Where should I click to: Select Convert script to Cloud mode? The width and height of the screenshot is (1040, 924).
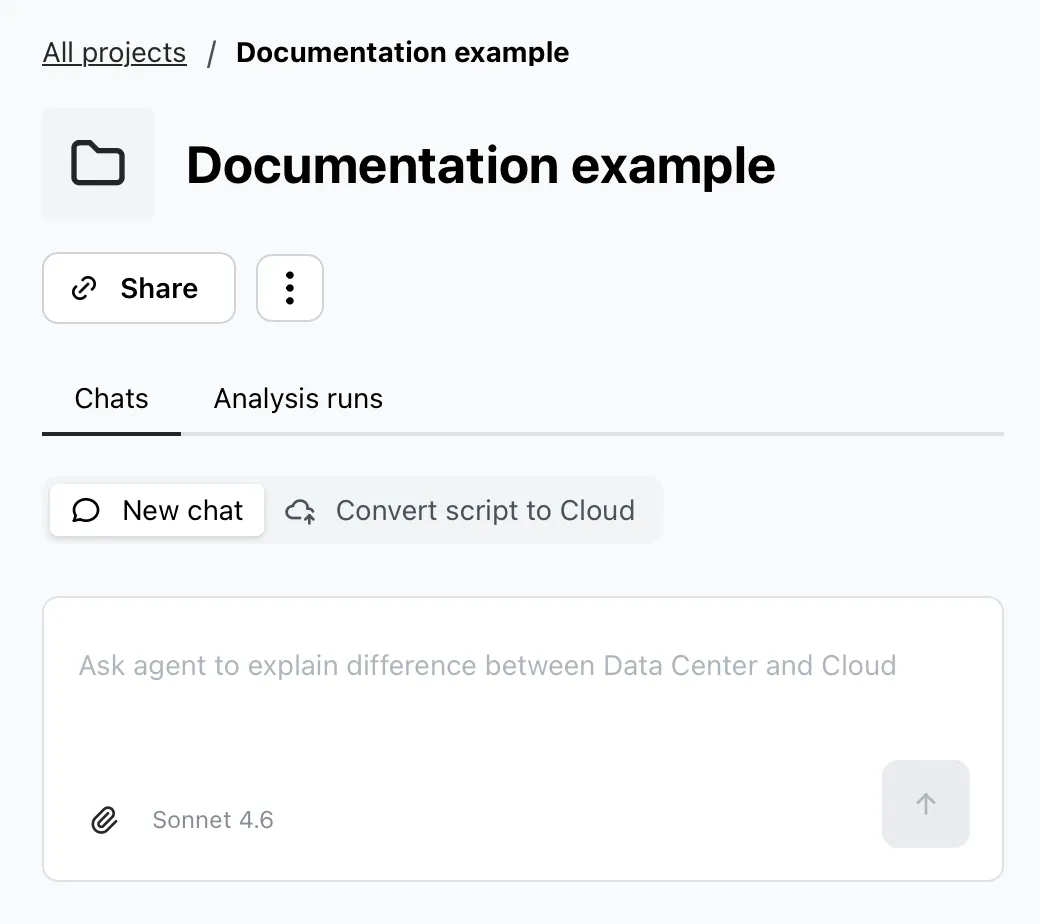coord(460,511)
